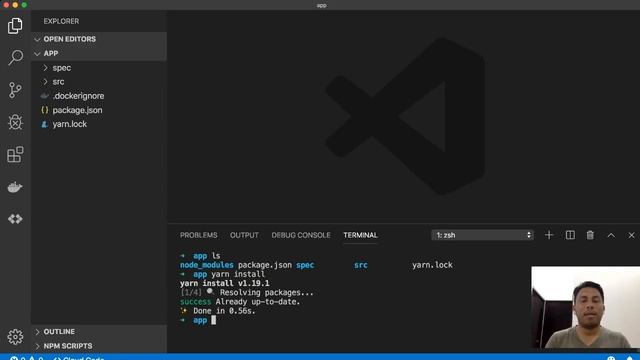Image resolution: width=640 pixels, height=360 pixels.
Task: Expand the spec folder
Action: tap(99, 68)
